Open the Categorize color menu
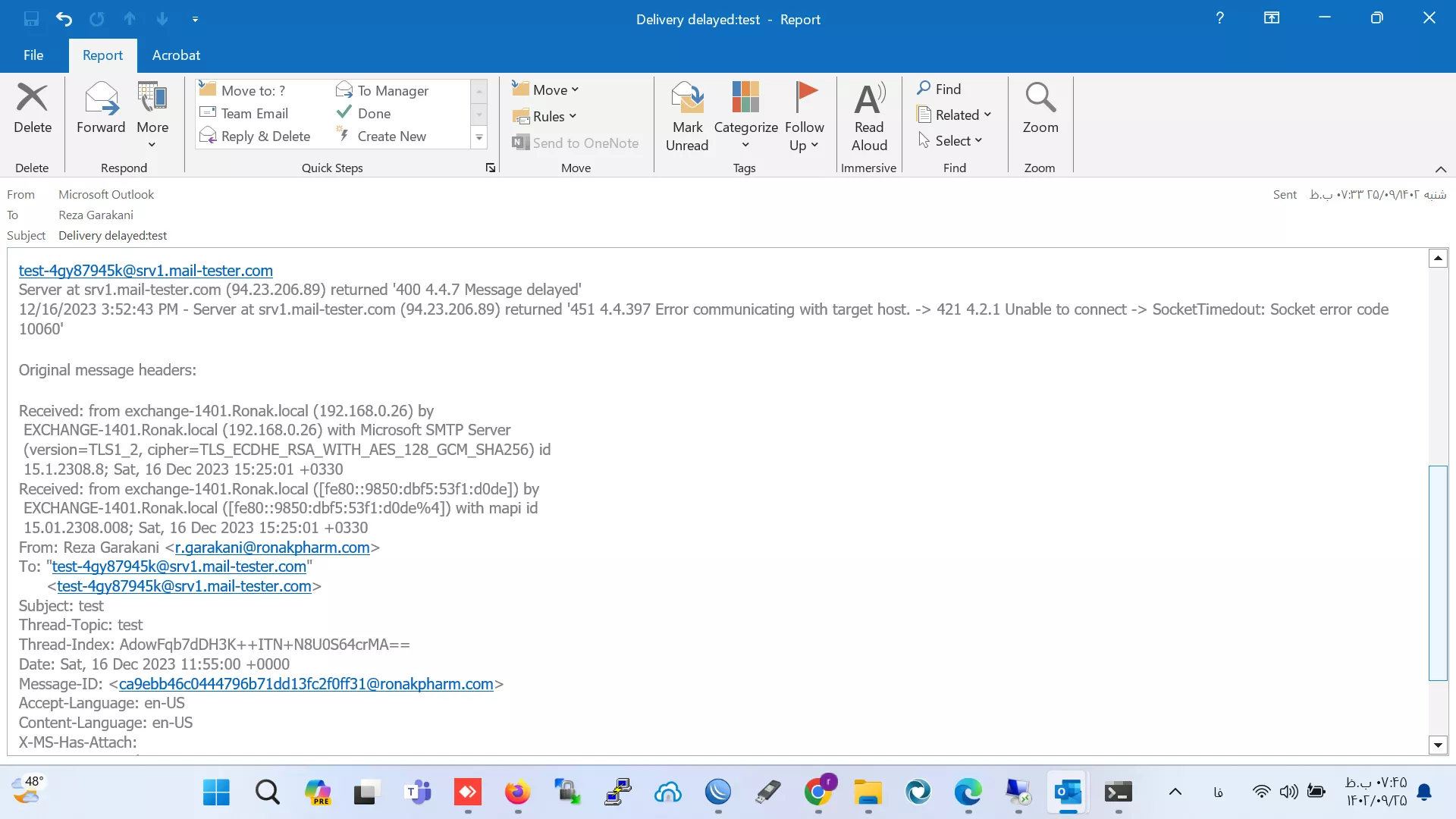 pos(745,116)
